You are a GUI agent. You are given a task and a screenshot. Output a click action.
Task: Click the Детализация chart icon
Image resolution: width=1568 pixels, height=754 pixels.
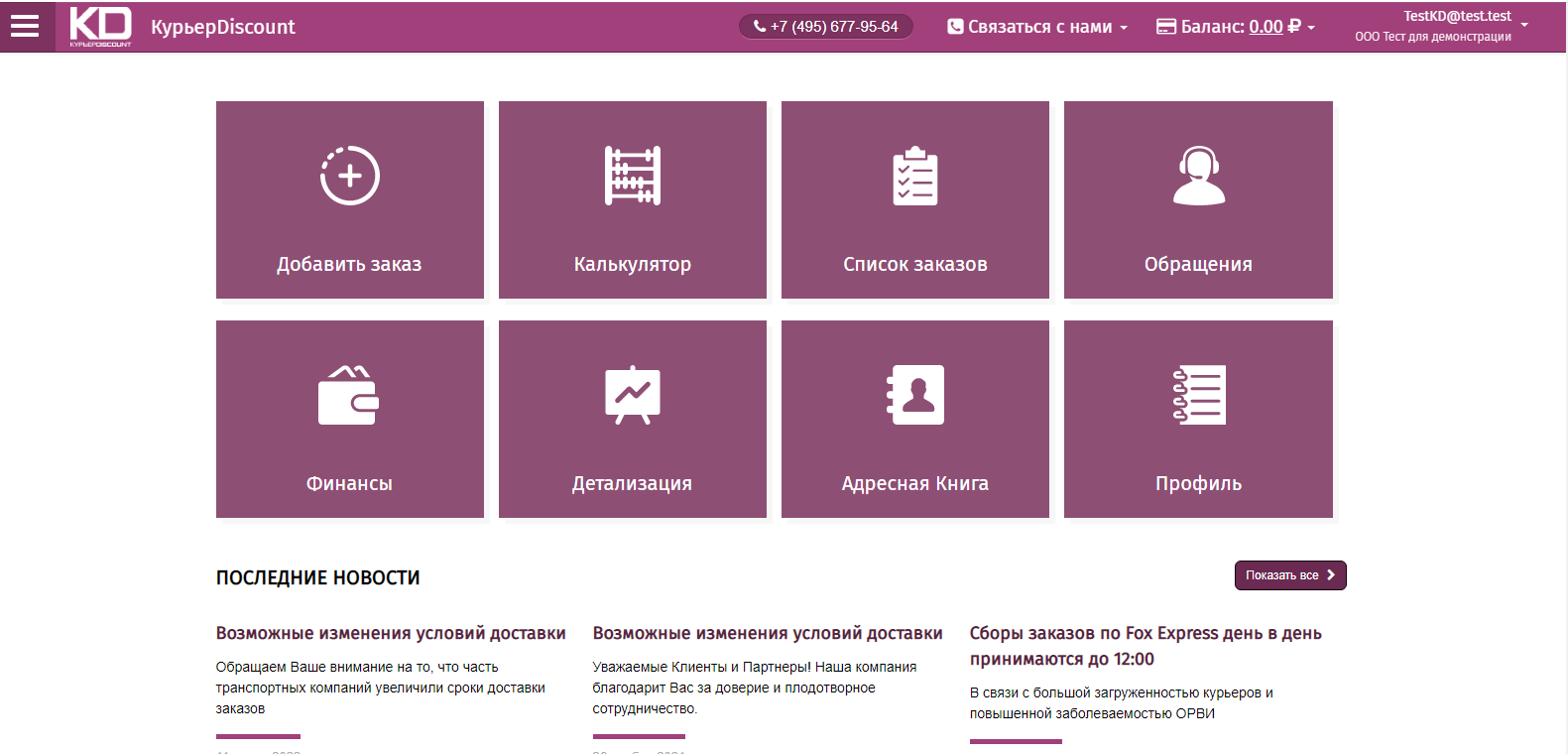[x=633, y=395]
